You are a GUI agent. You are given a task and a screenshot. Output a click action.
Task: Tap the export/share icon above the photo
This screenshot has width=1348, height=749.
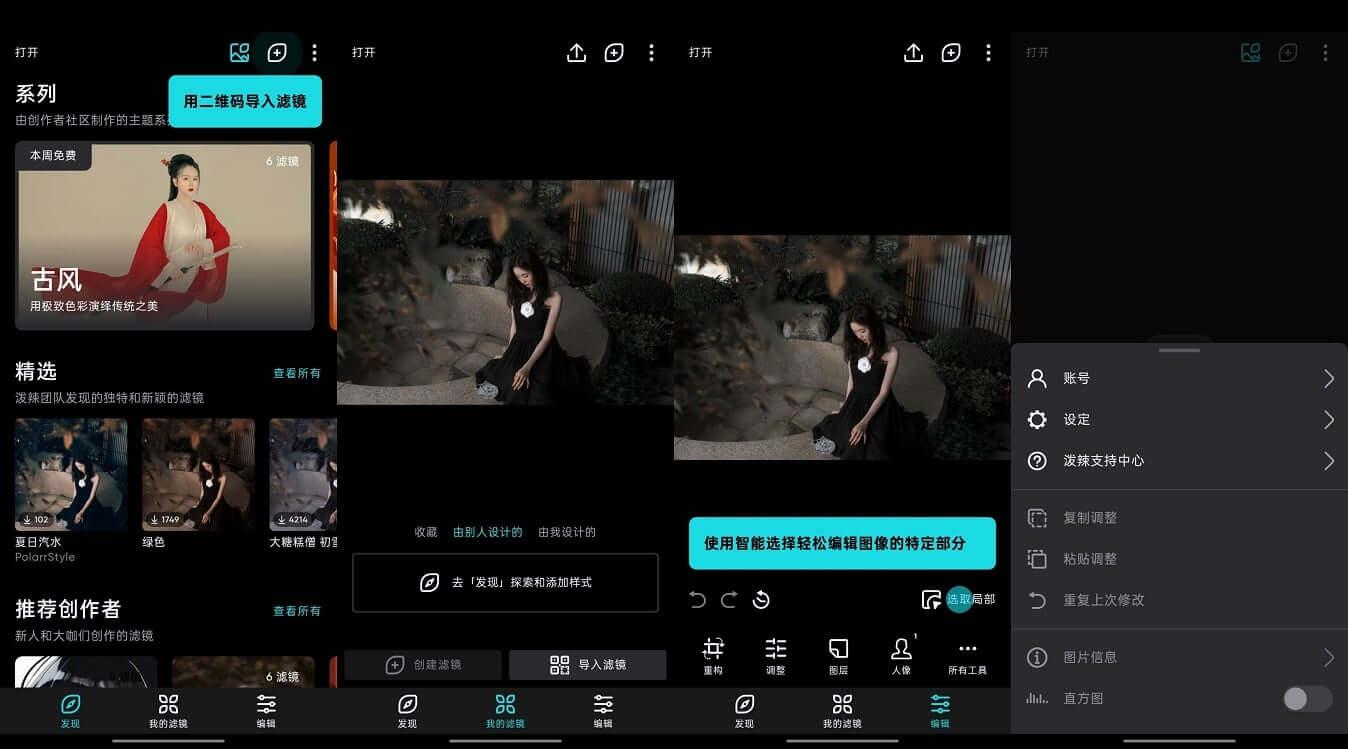click(913, 52)
